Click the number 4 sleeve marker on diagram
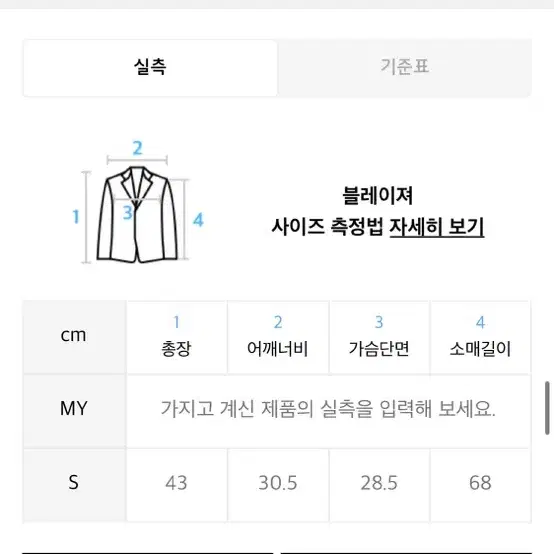Viewport: 554px width, 554px height. pos(198,220)
